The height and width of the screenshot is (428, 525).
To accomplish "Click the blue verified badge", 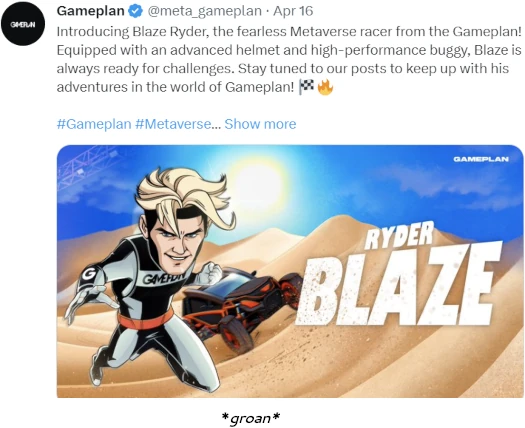I will pos(136,11).
